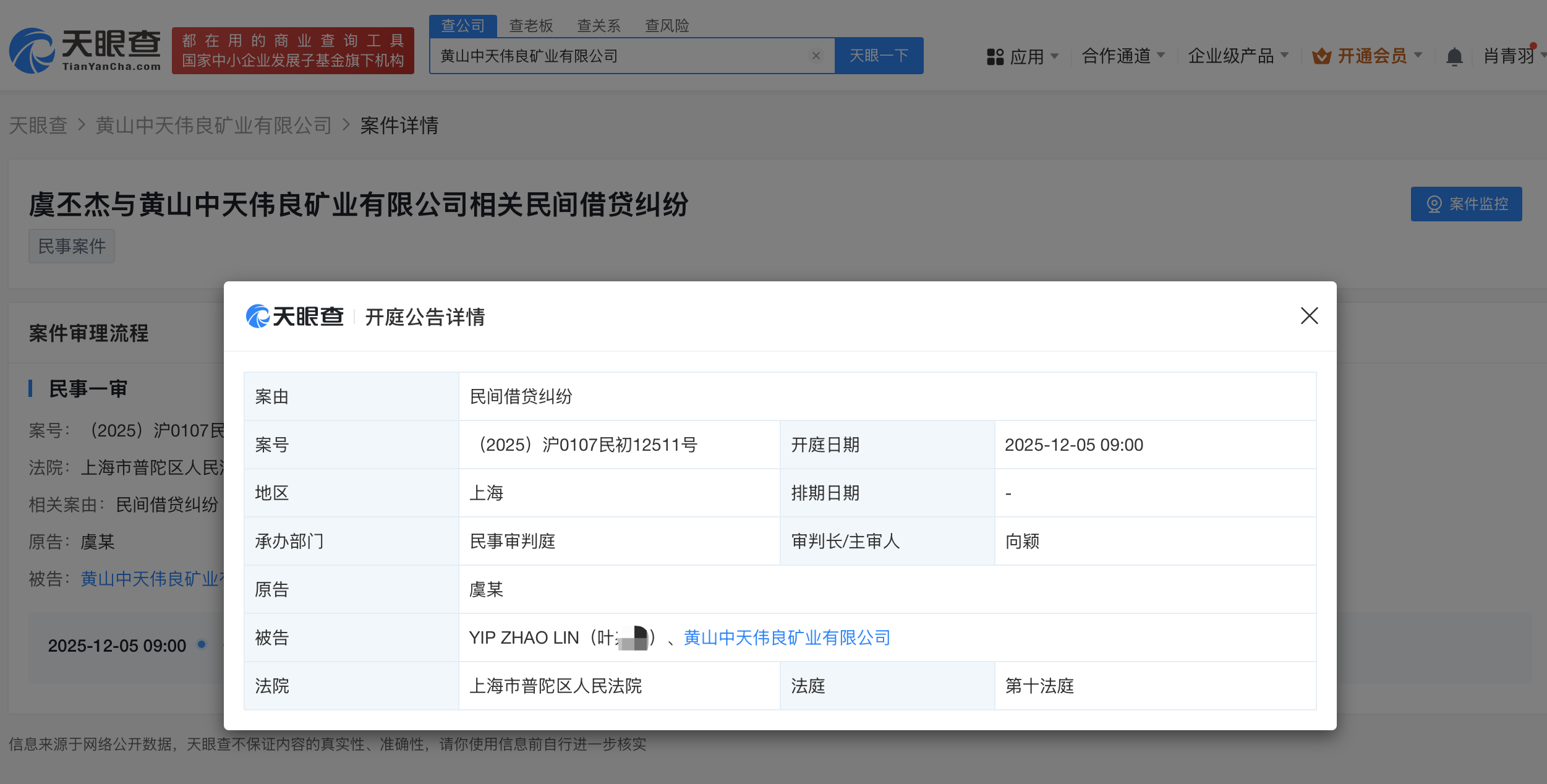Image resolution: width=1547 pixels, height=784 pixels.
Task: Click the 天眼查 logo in header
Action: pos(85,51)
